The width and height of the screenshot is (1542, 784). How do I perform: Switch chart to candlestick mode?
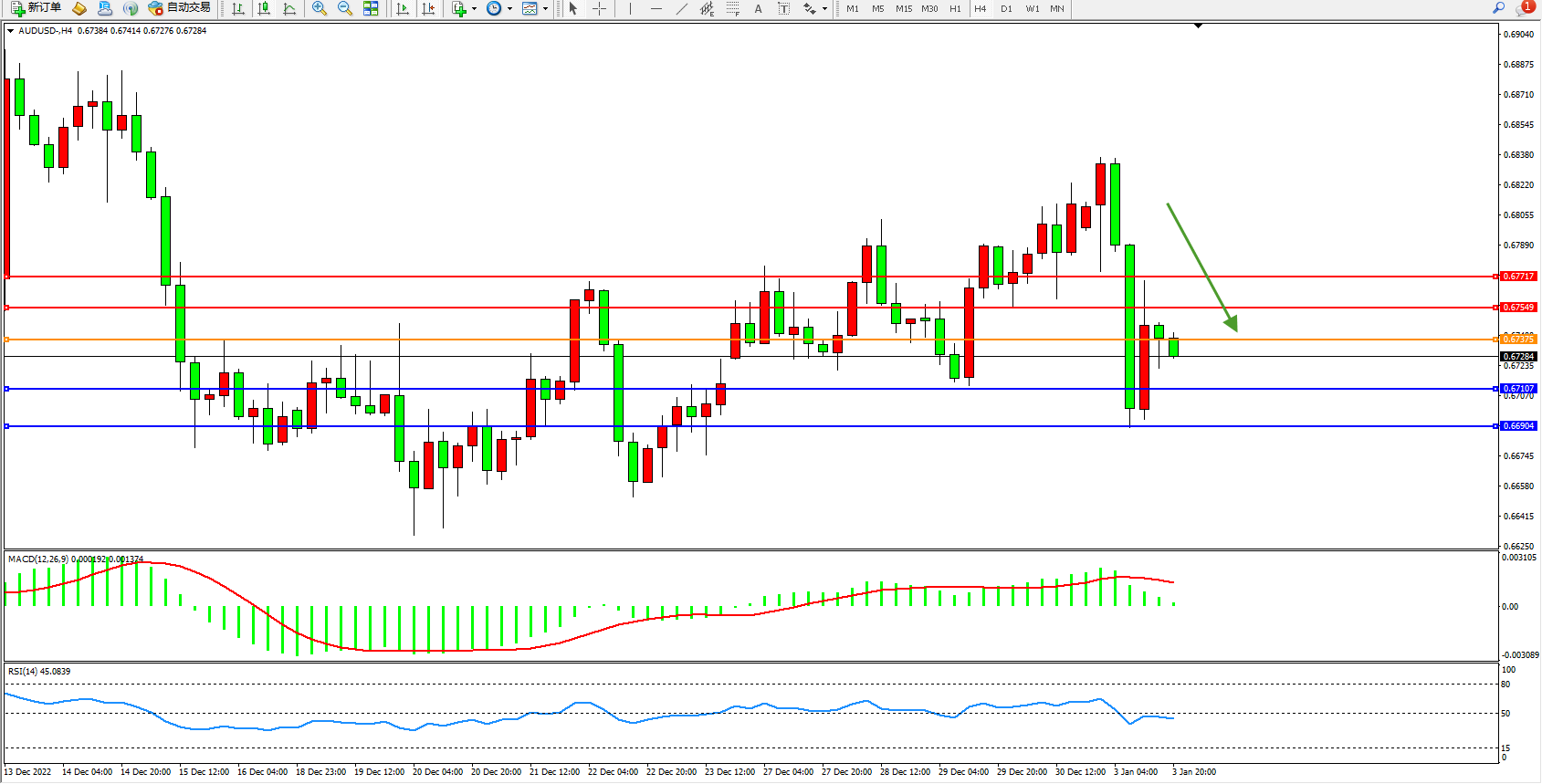coord(264,8)
